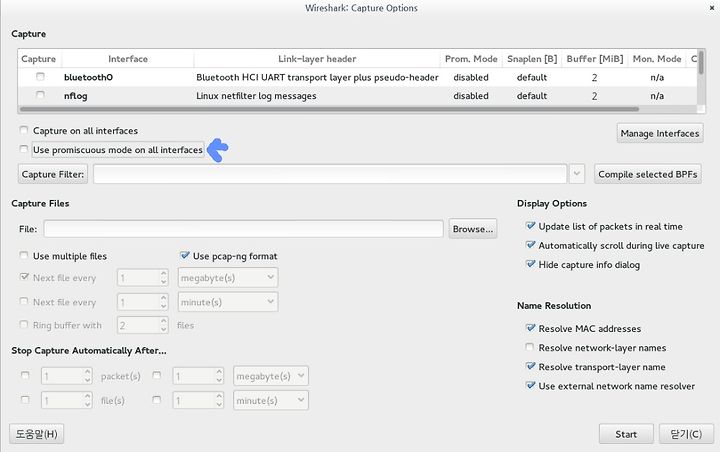The width and height of the screenshot is (720, 452).
Task: Sort by the Interface column header
Action: click(128, 59)
